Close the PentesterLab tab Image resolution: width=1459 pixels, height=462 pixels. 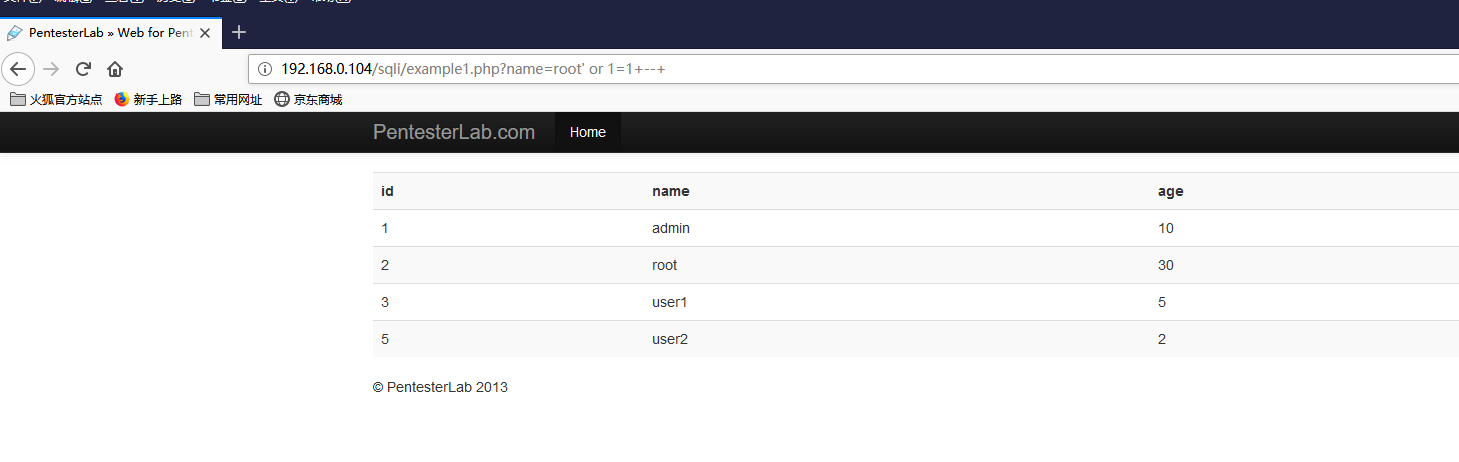pyautogui.click(x=205, y=33)
